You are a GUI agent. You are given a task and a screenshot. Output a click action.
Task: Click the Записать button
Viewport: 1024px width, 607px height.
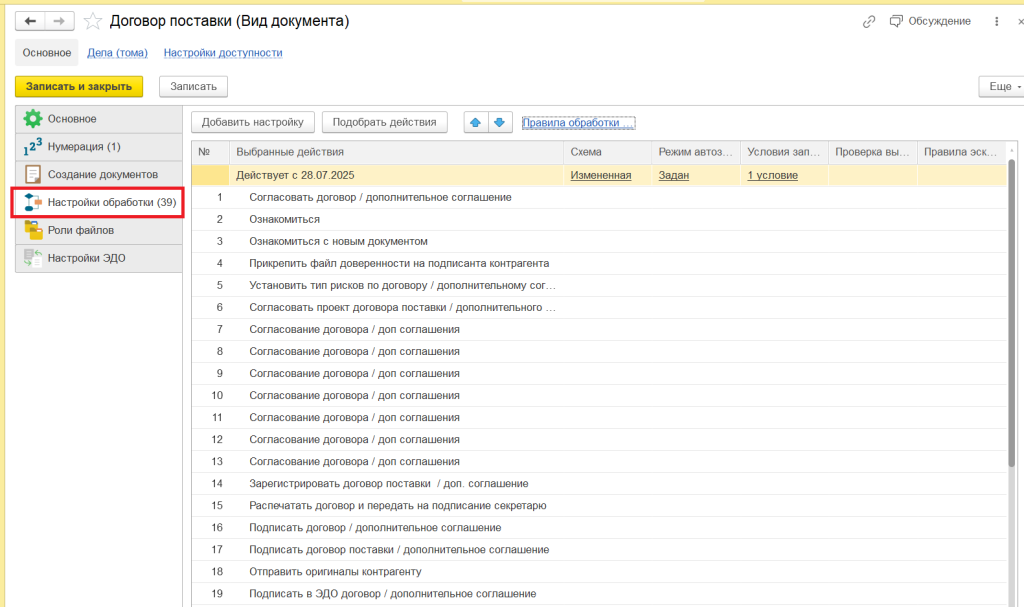click(193, 87)
